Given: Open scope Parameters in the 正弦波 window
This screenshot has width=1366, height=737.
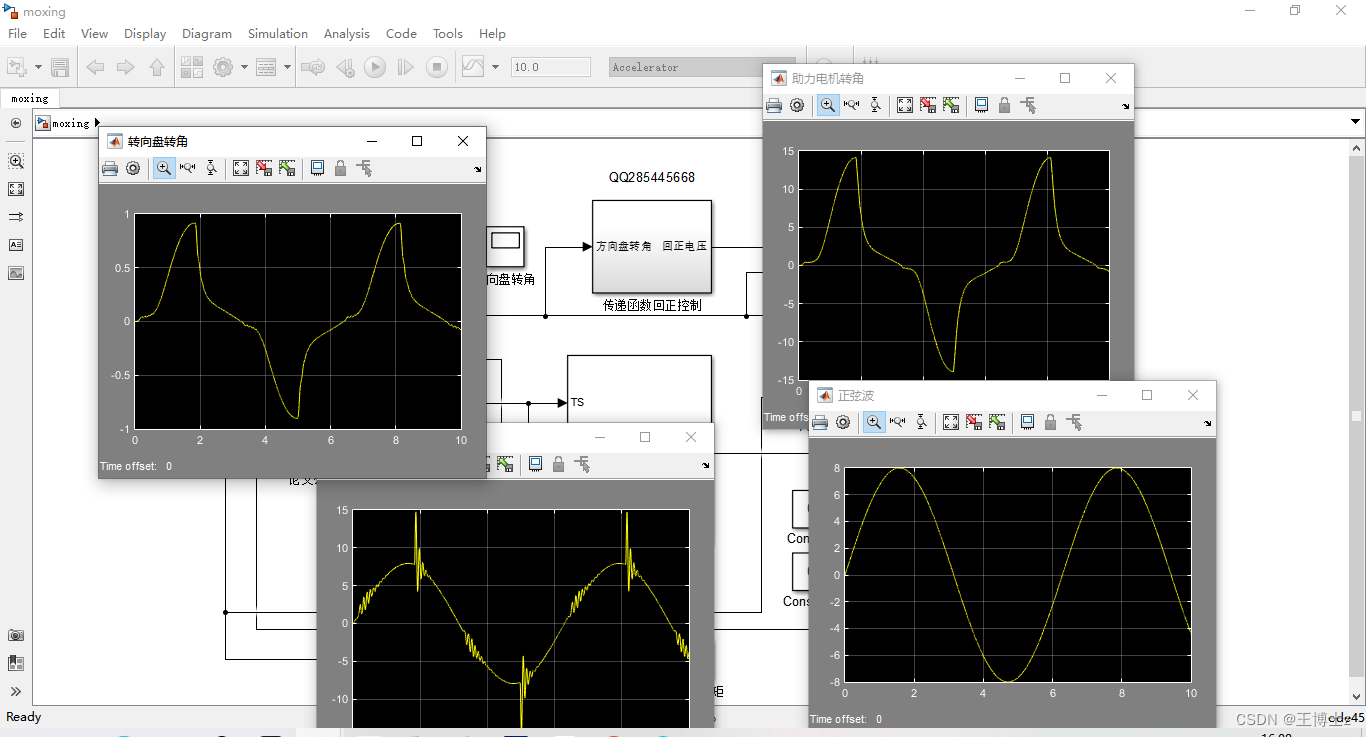Looking at the screenshot, I should (x=843, y=422).
